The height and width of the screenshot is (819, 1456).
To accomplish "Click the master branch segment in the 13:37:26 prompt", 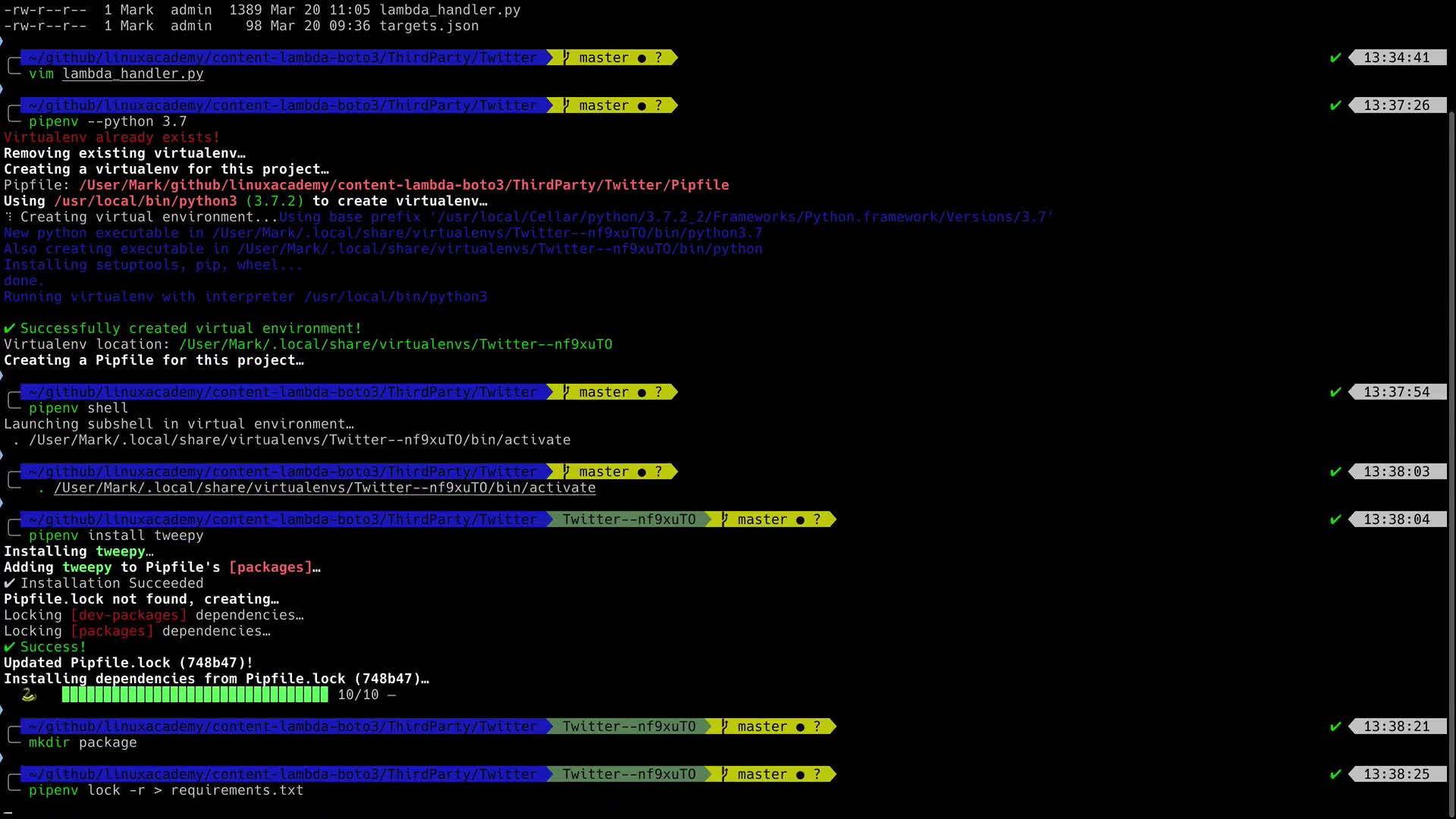I will pos(604,105).
